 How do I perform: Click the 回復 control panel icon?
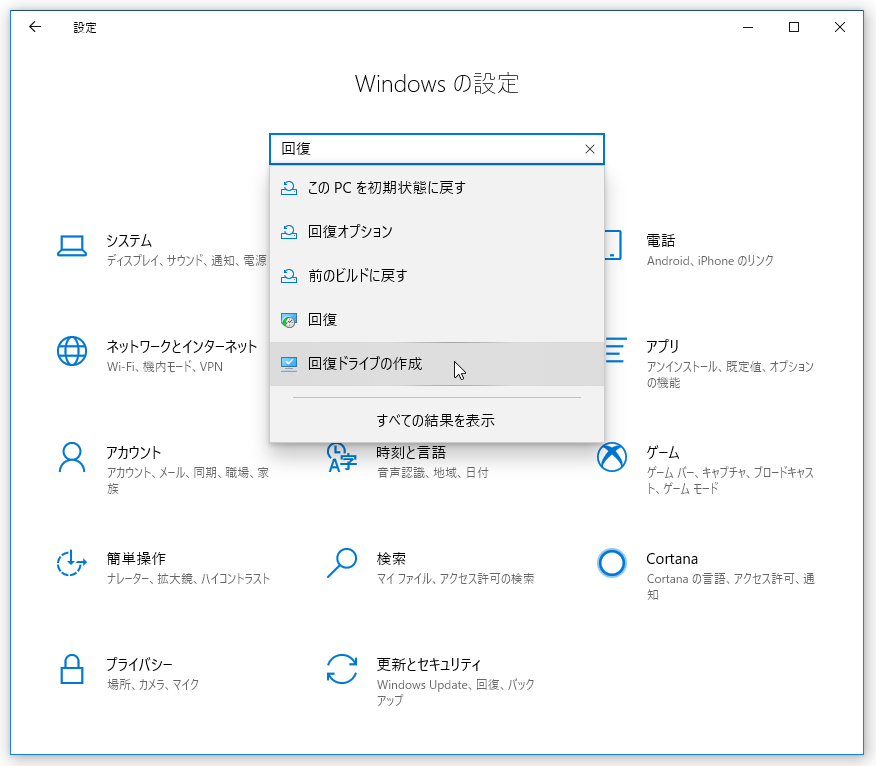pos(289,320)
